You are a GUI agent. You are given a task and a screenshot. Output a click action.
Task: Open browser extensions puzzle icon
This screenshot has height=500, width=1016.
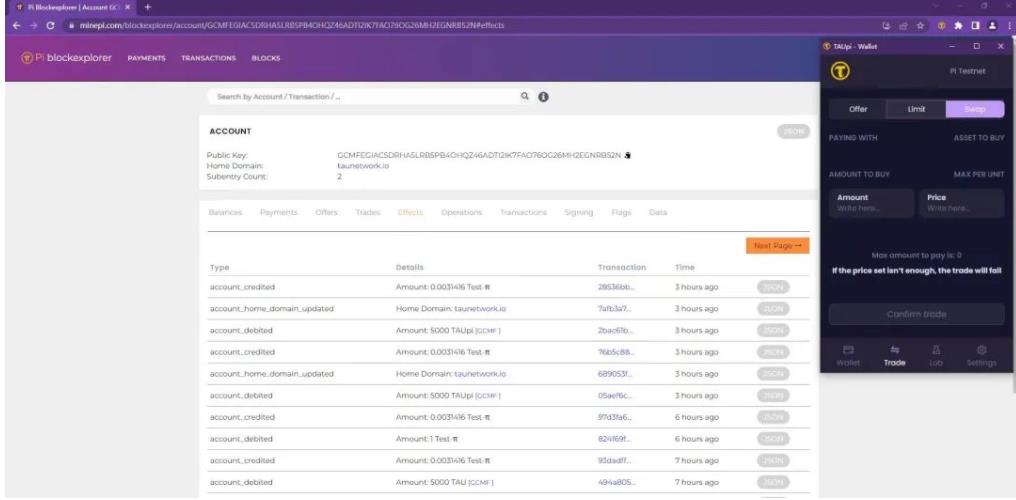[958, 26]
